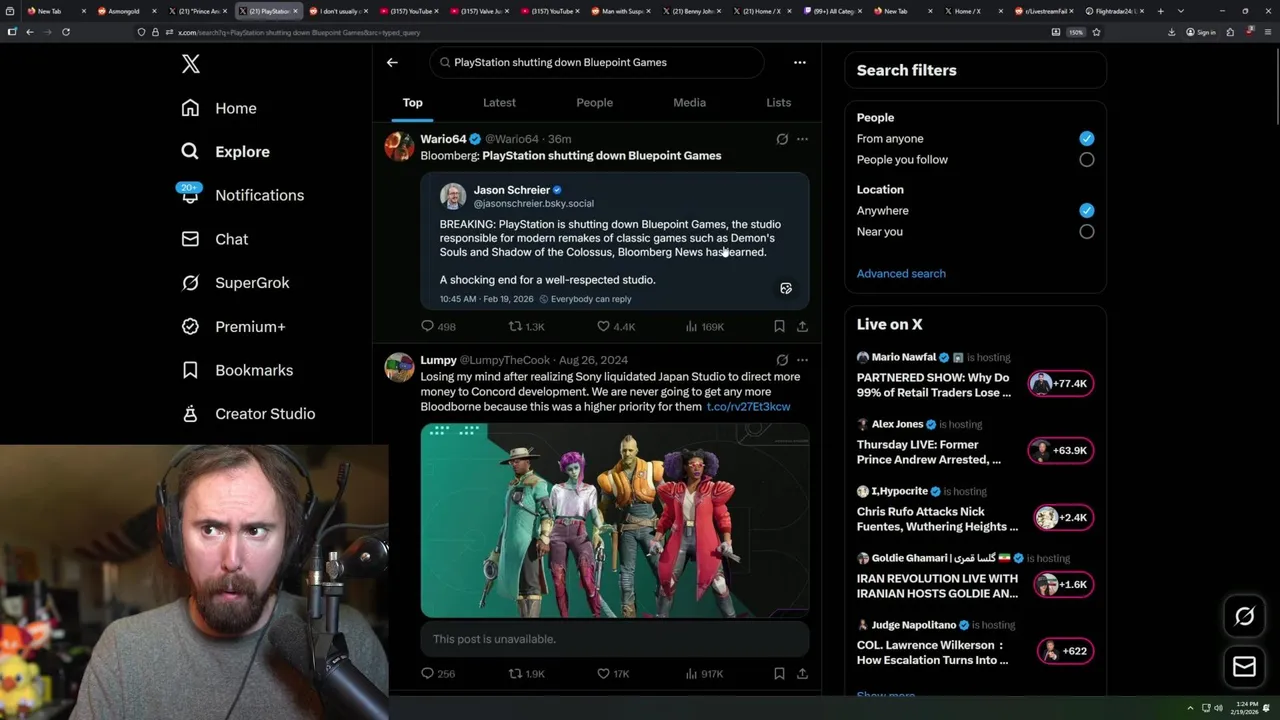The image size is (1280, 720).
Task: Open more options on Wario64 post
Action: click(x=802, y=139)
